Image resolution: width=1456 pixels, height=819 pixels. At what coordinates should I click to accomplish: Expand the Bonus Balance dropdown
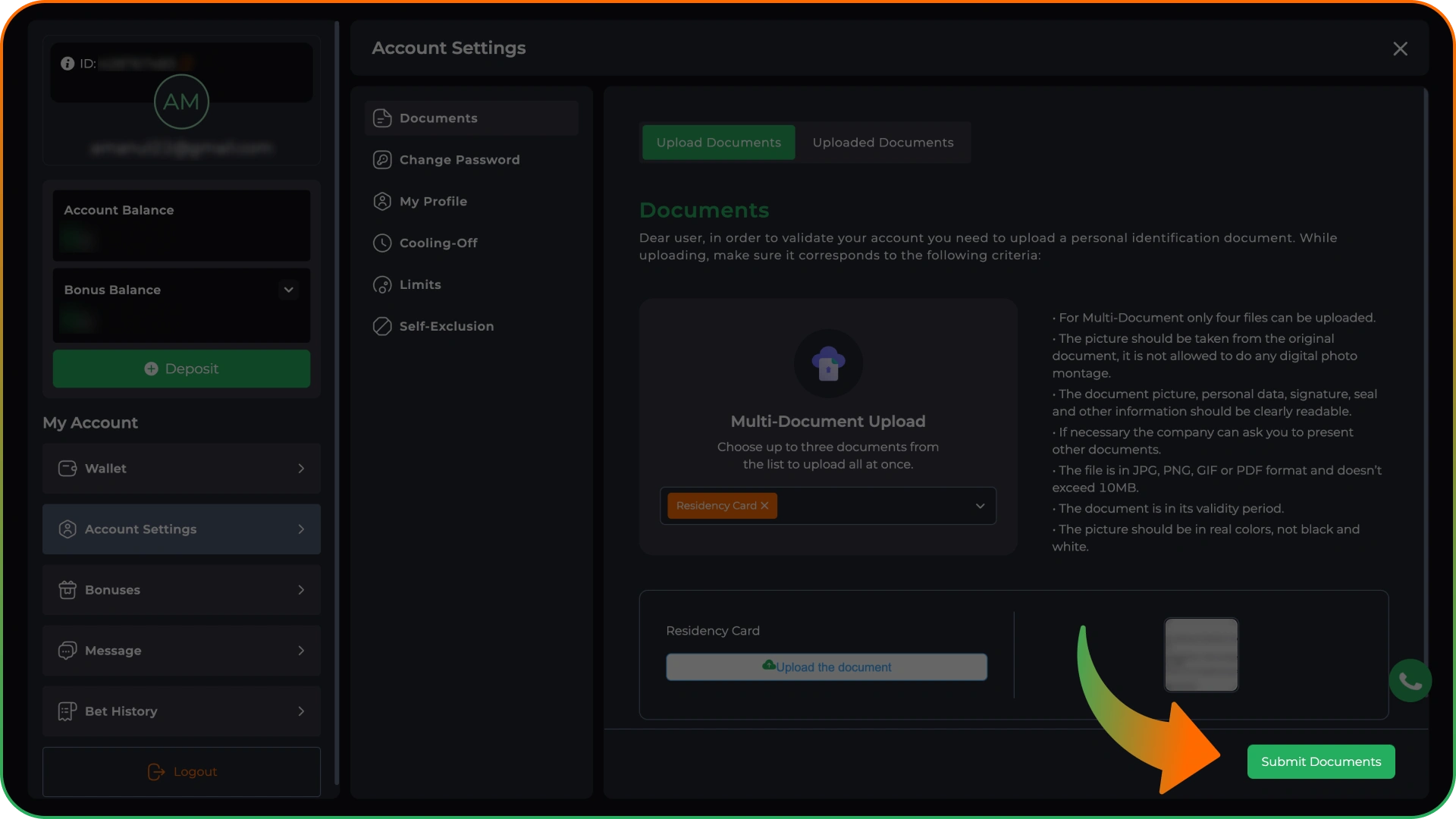[x=288, y=290]
